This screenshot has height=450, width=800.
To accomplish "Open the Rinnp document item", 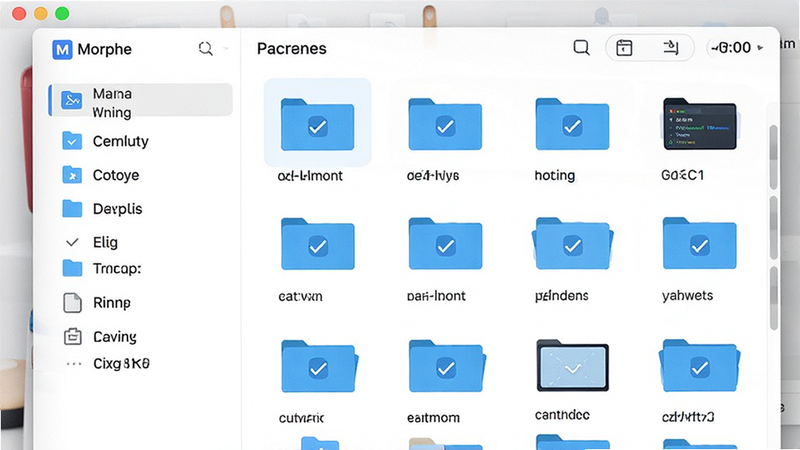I will tap(72, 303).
